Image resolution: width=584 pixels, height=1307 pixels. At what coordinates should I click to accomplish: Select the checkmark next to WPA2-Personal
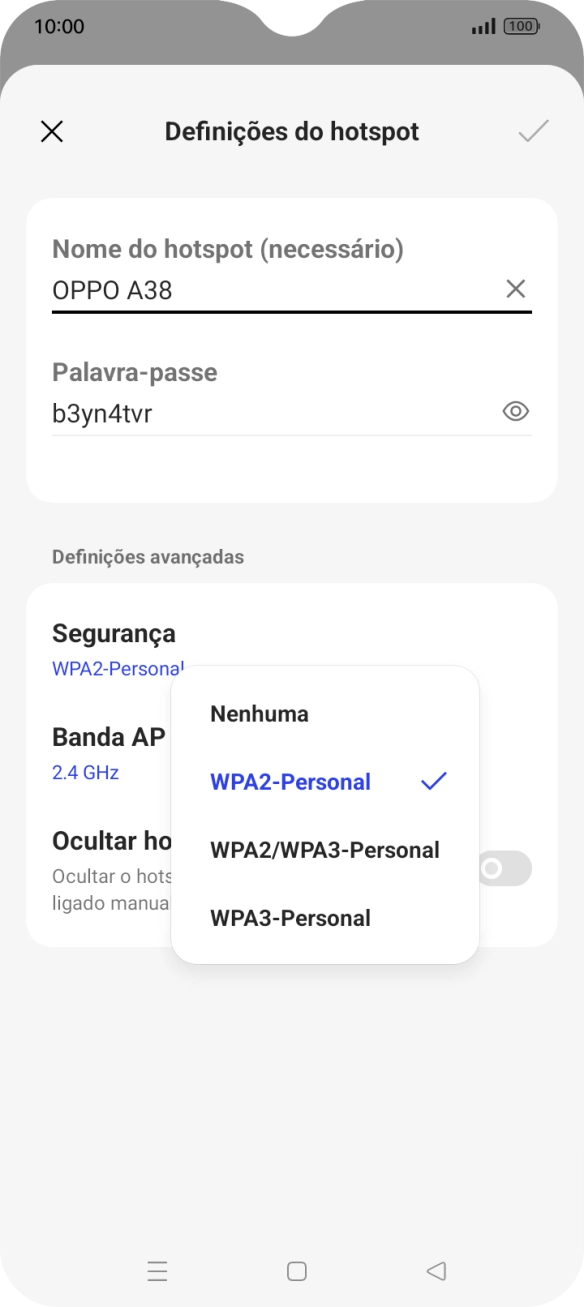[432, 782]
